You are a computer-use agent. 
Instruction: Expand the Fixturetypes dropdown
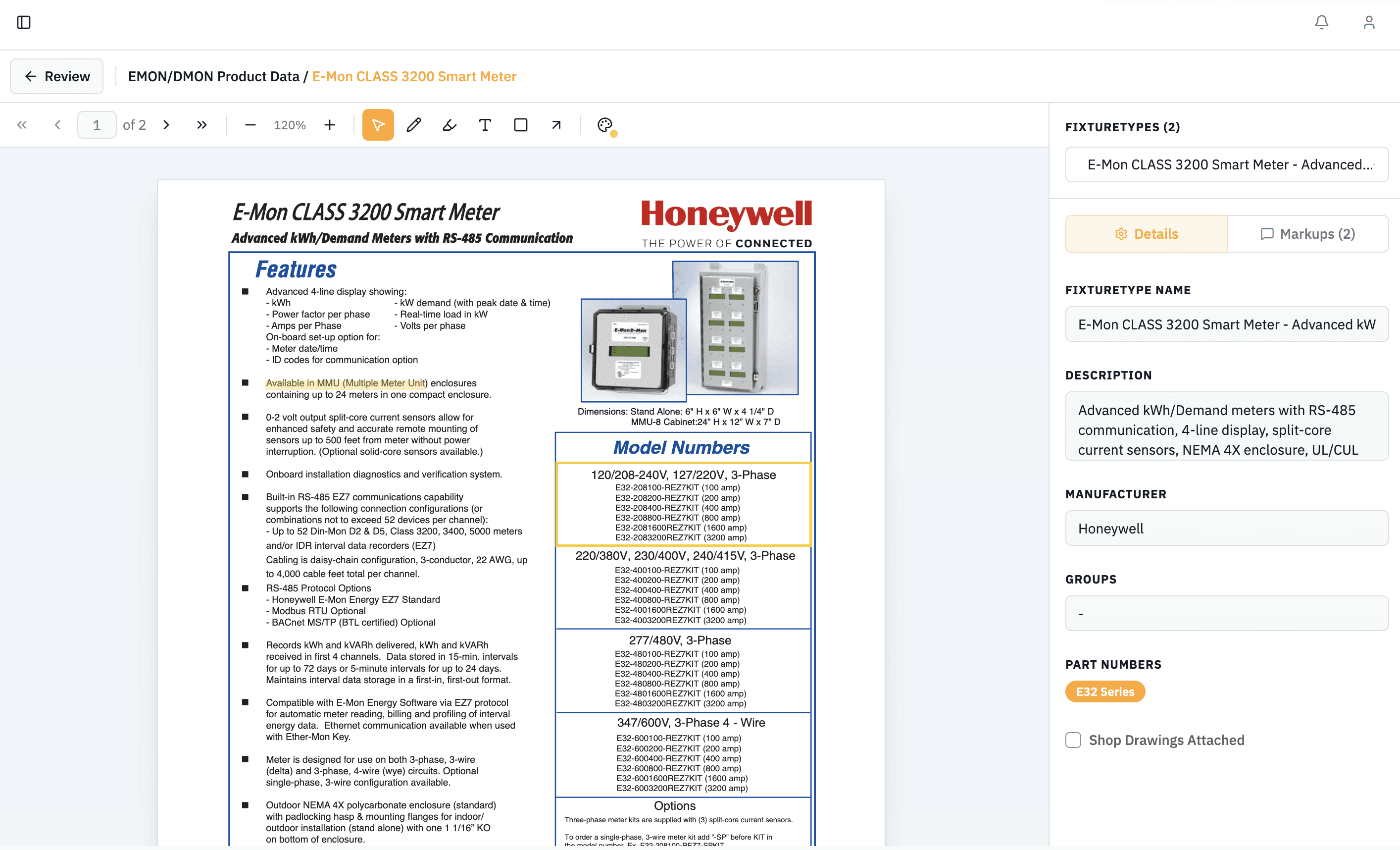coord(1226,164)
